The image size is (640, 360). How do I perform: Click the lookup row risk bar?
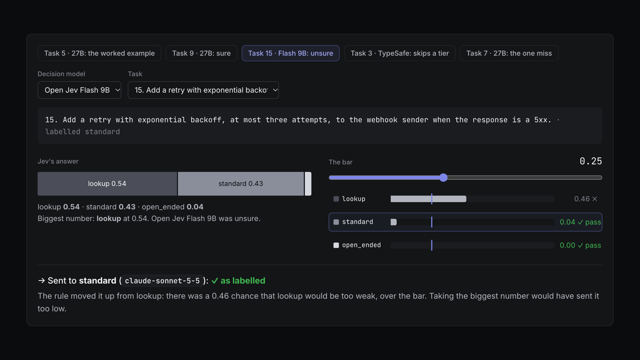(x=472, y=199)
